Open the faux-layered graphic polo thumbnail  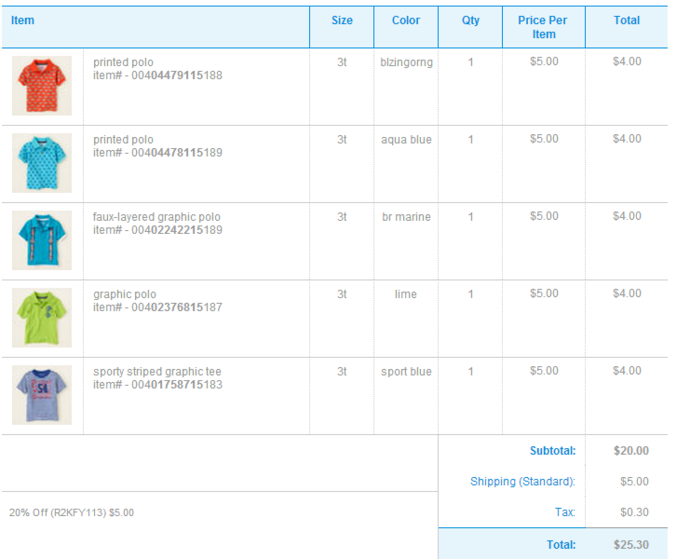point(42,240)
